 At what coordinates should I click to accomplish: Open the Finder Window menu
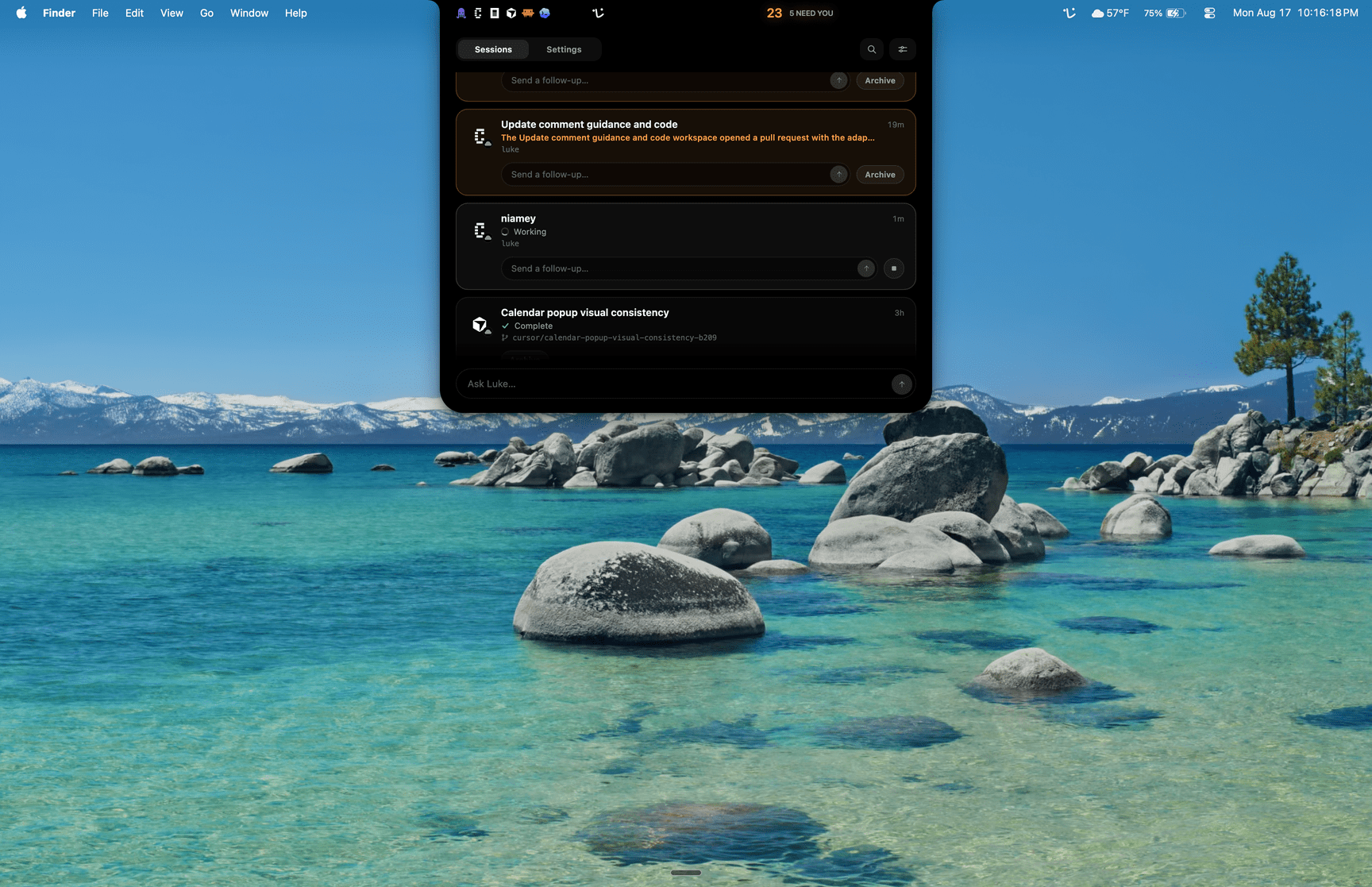[249, 13]
